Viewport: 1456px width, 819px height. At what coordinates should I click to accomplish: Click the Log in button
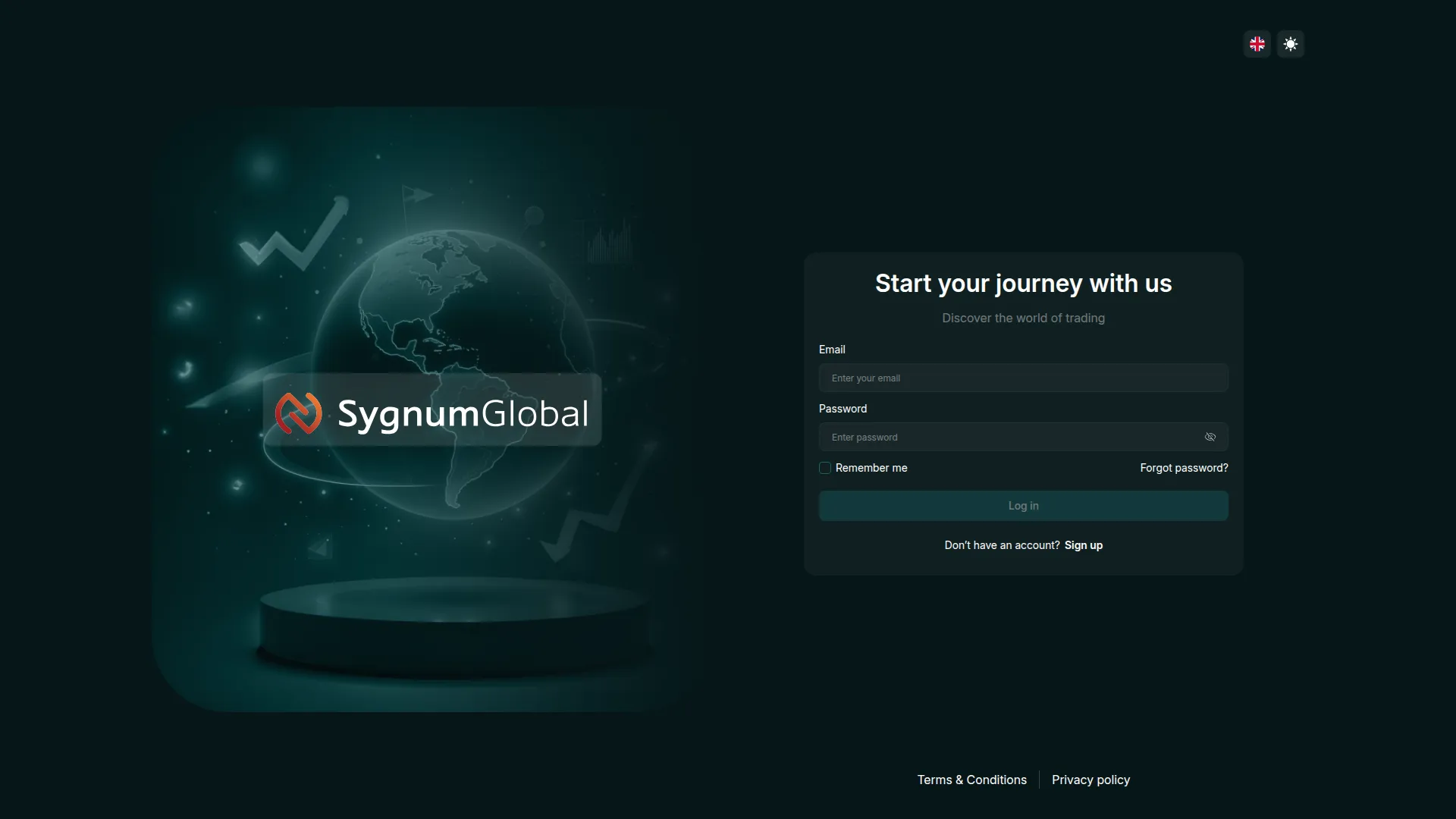click(x=1024, y=506)
